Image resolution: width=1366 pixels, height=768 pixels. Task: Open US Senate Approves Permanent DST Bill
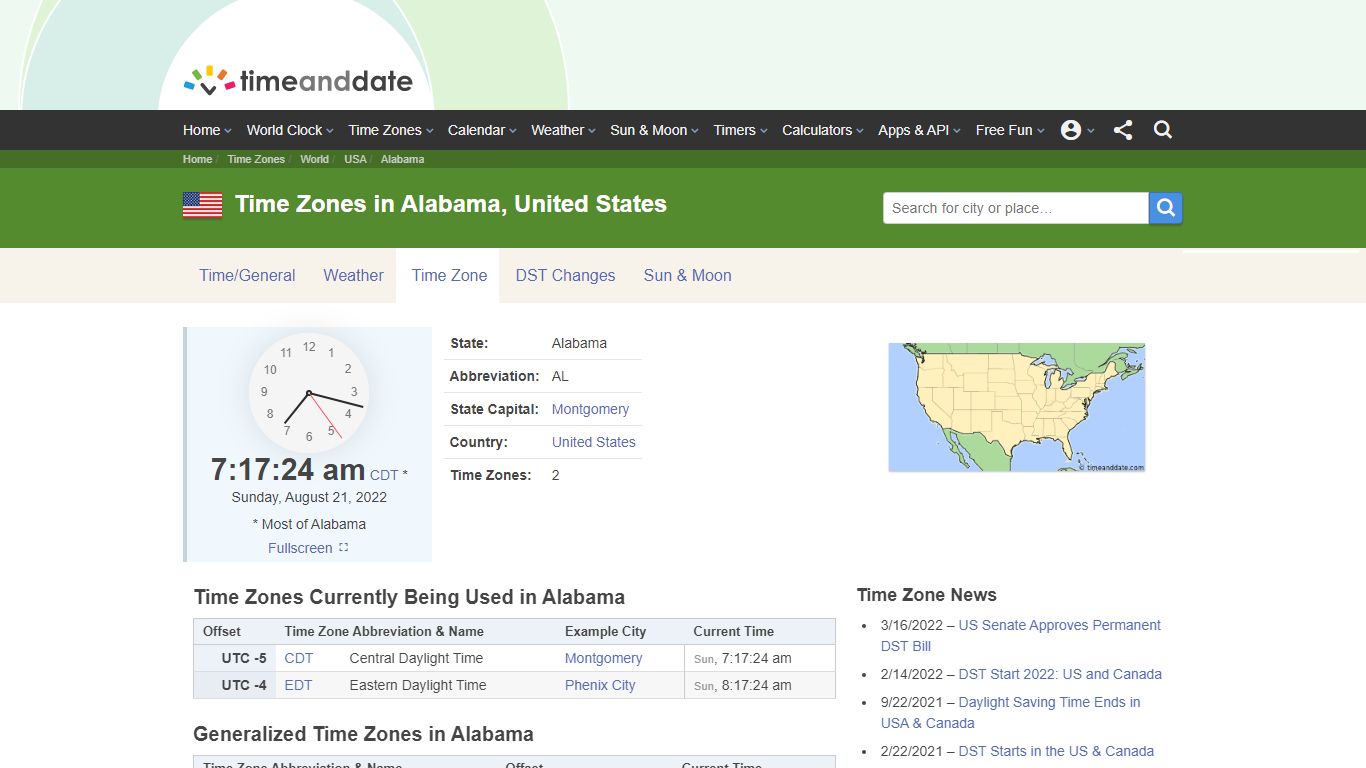(1021, 636)
